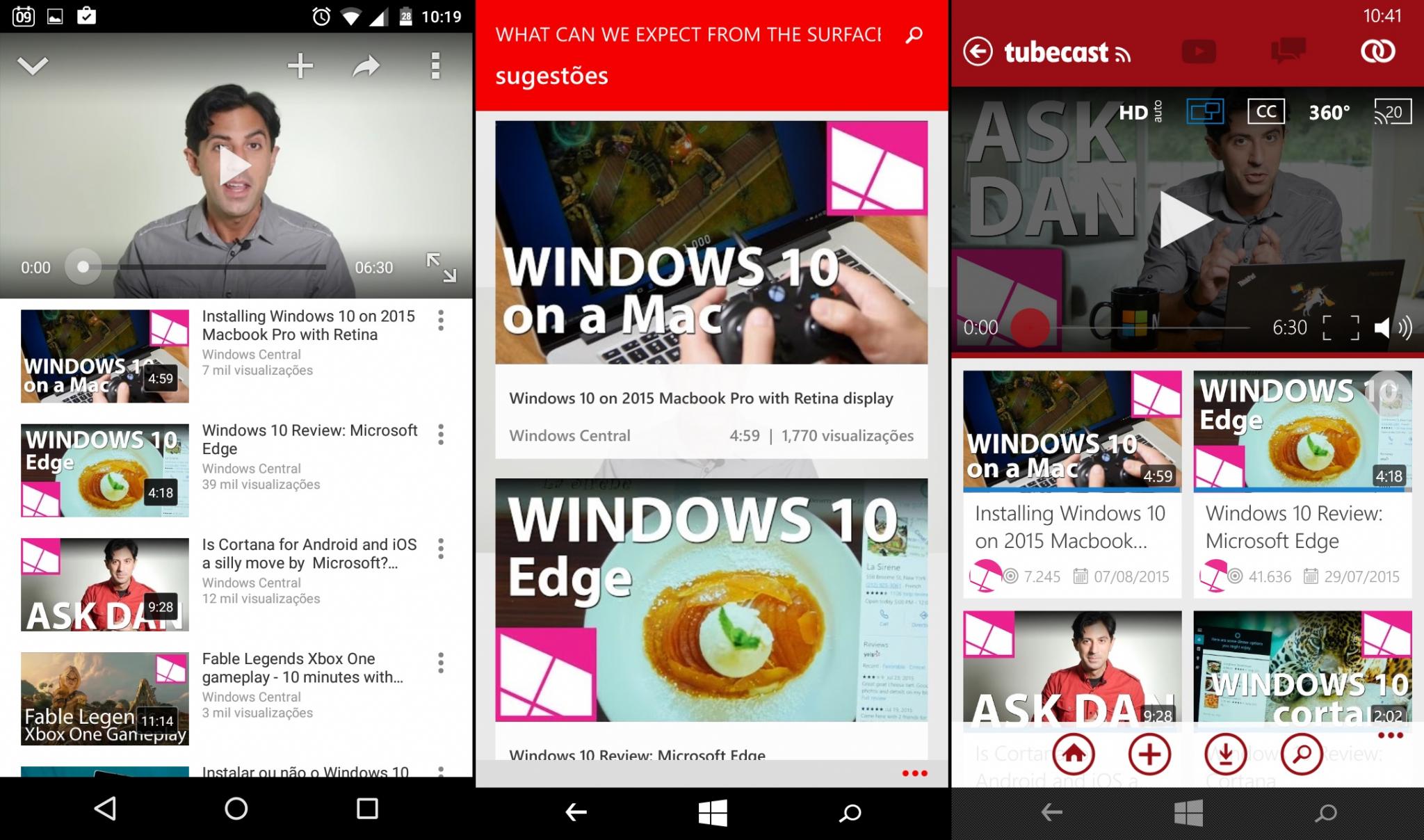Click the share arrow icon on video
This screenshot has width=1424, height=840.
coord(366,66)
